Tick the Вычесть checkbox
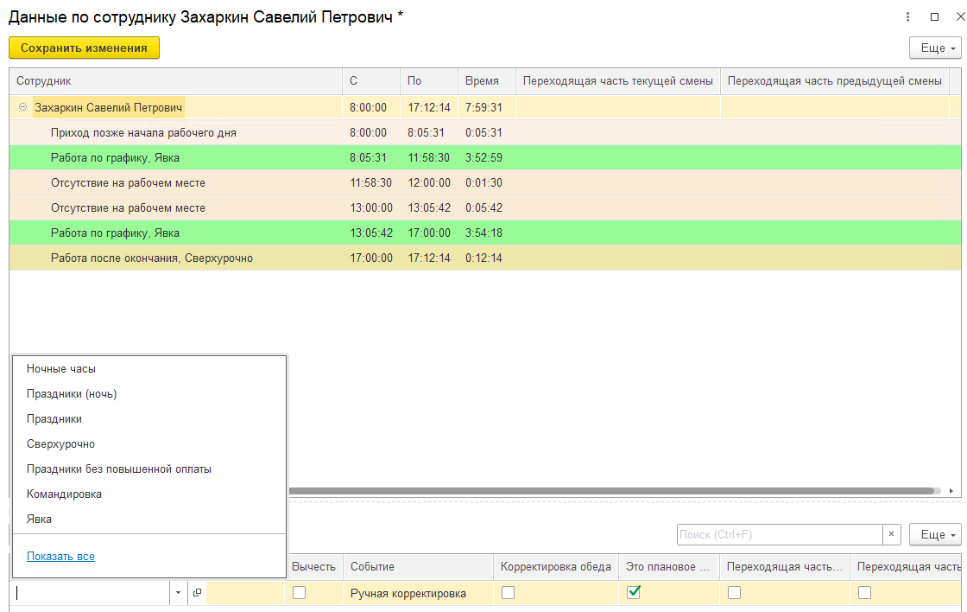Viewport: 967px width, 612px height. [x=299, y=593]
